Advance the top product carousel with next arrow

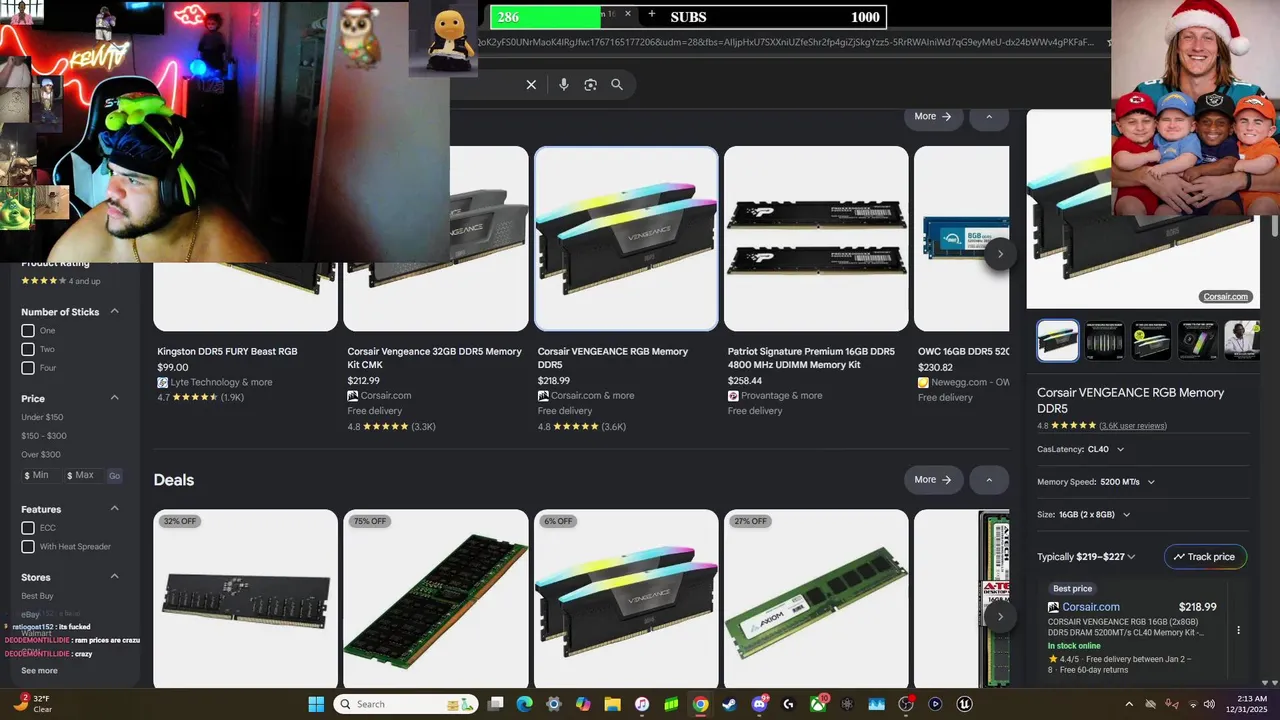tap(1000, 254)
